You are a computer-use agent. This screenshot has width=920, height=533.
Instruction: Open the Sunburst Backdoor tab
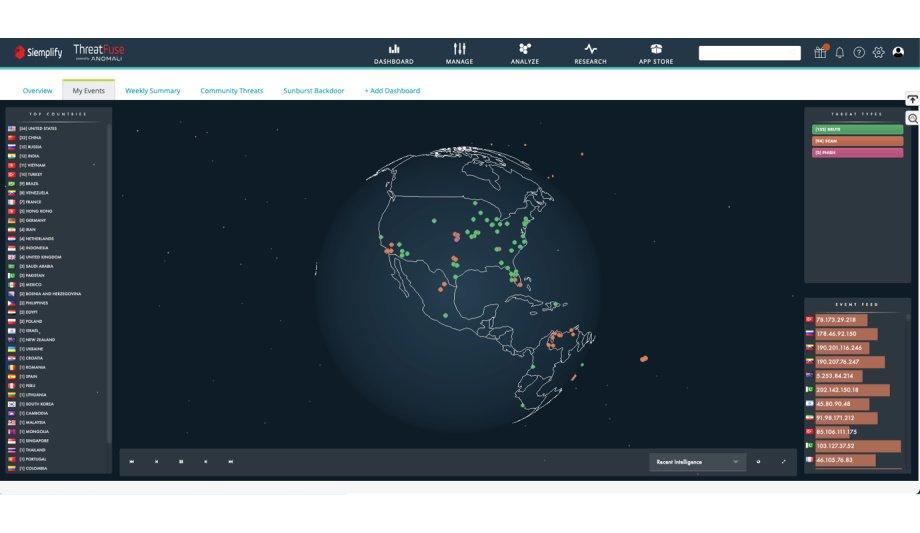pyautogui.click(x=313, y=90)
